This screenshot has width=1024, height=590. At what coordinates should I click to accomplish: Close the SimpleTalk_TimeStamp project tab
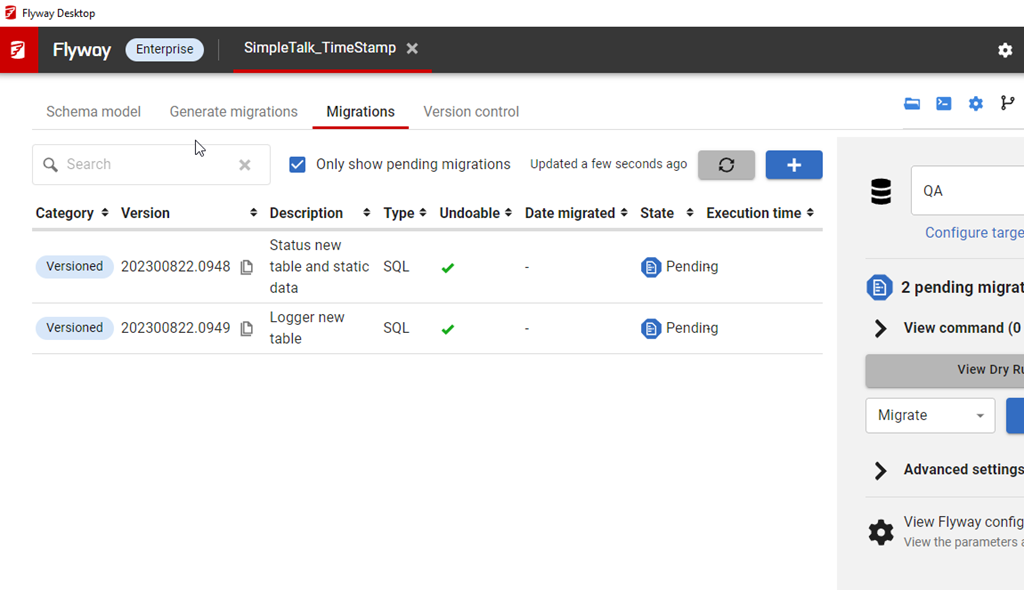[x=412, y=49]
